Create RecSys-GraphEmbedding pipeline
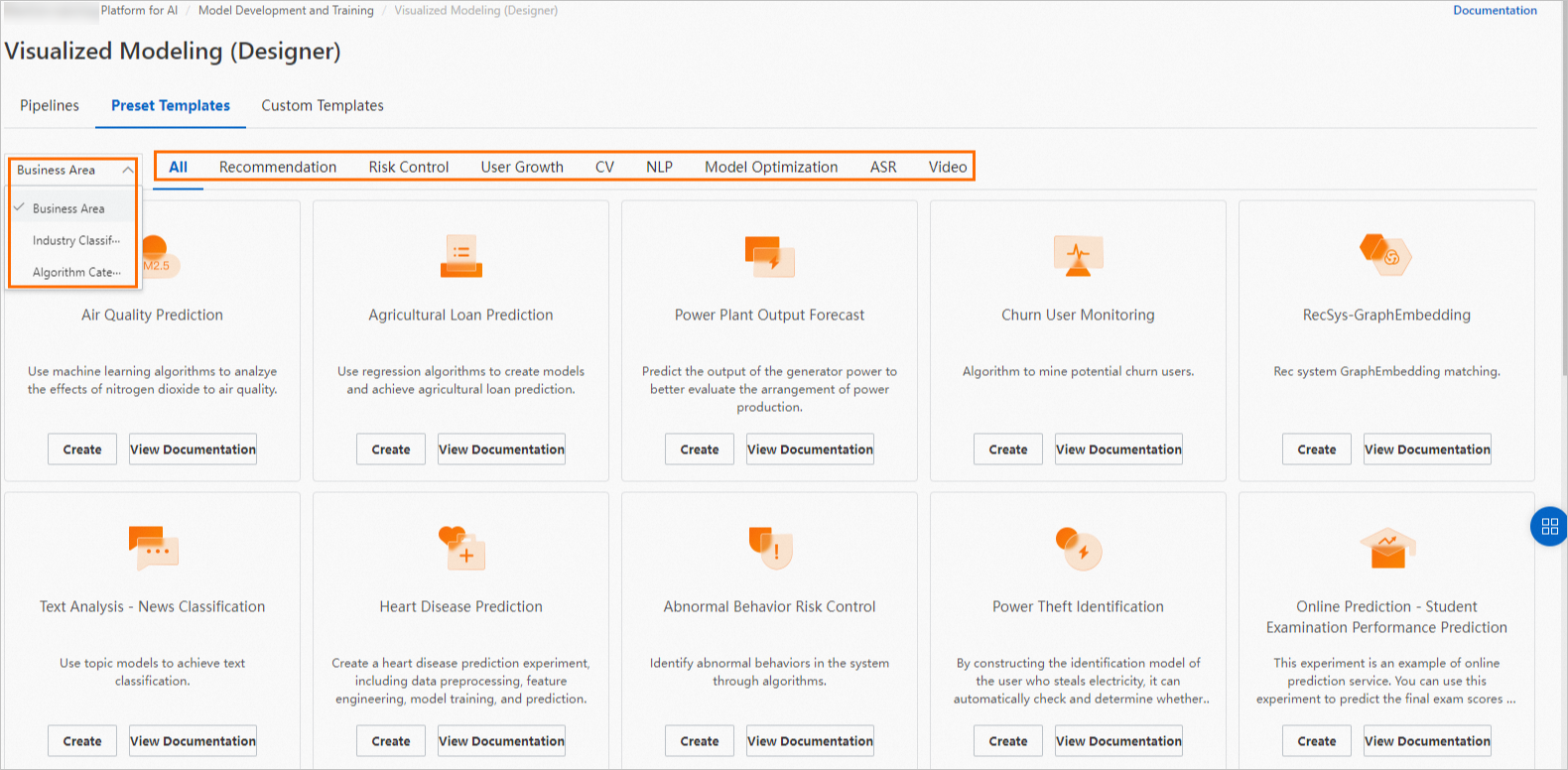The width and height of the screenshot is (1568, 770). coord(1317,449)
